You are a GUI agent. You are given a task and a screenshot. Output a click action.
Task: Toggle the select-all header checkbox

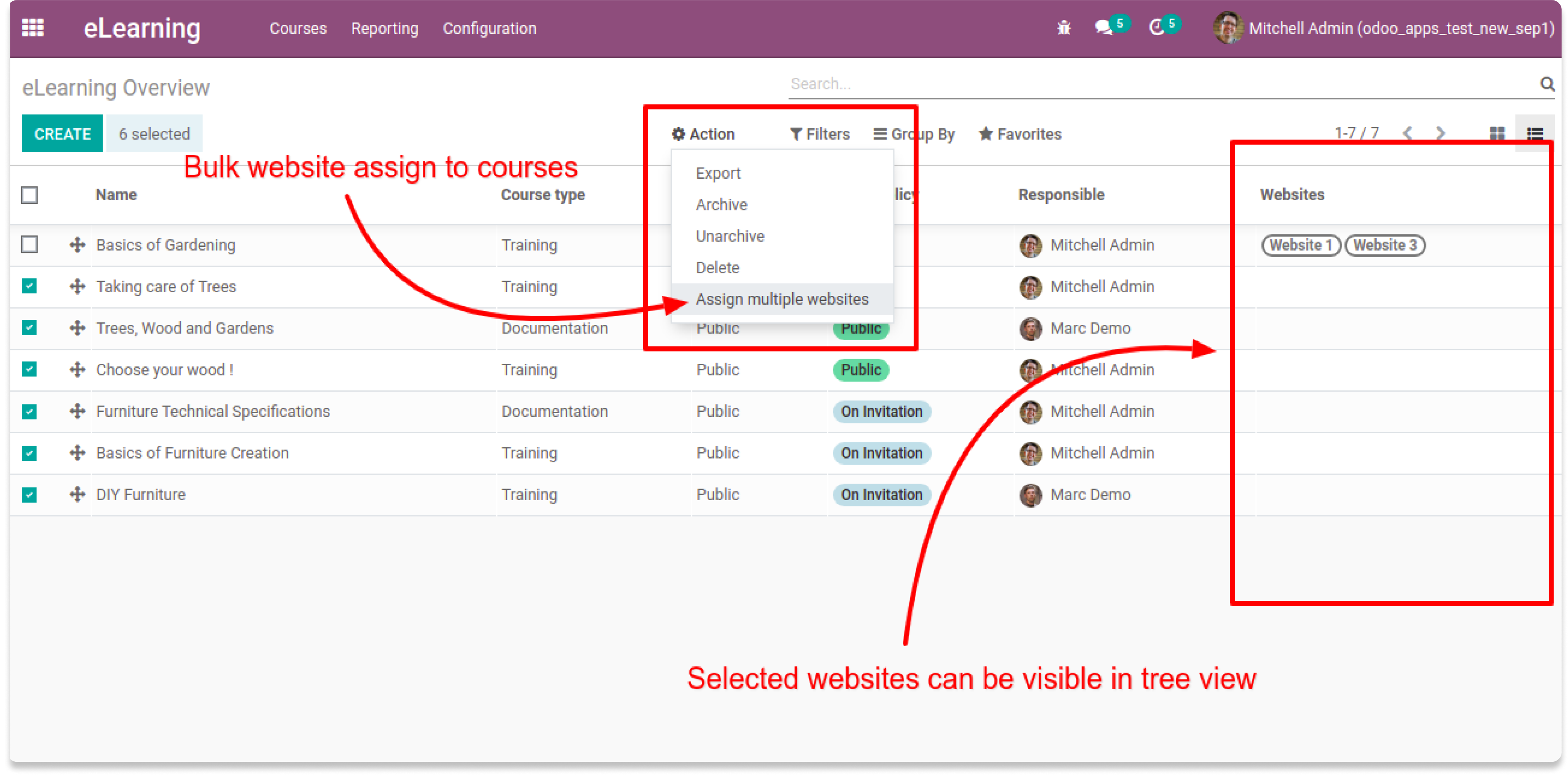[29, 195]
